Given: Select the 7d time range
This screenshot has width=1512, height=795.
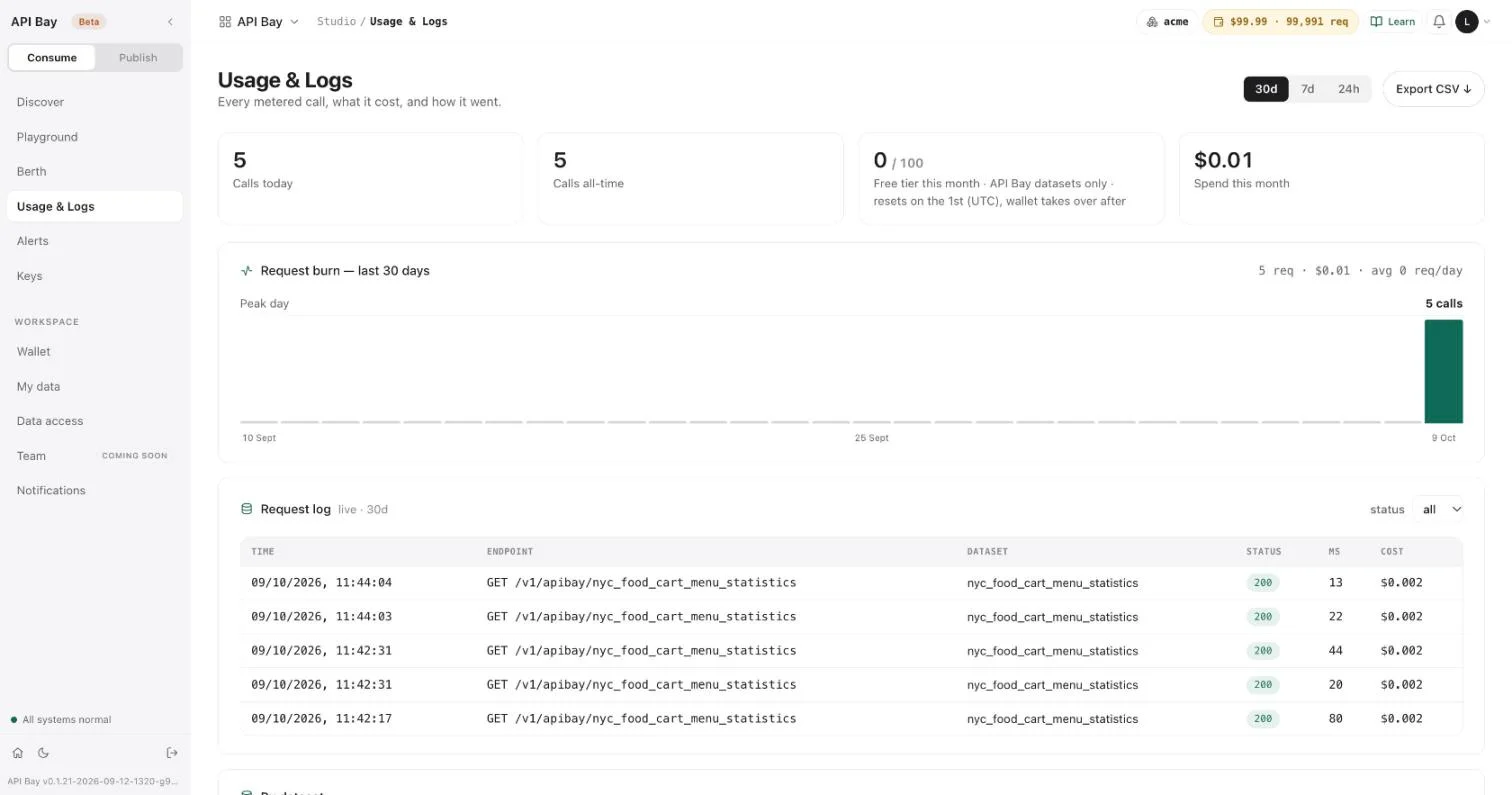Looking at the screenshot, I should click(1307, 89).
